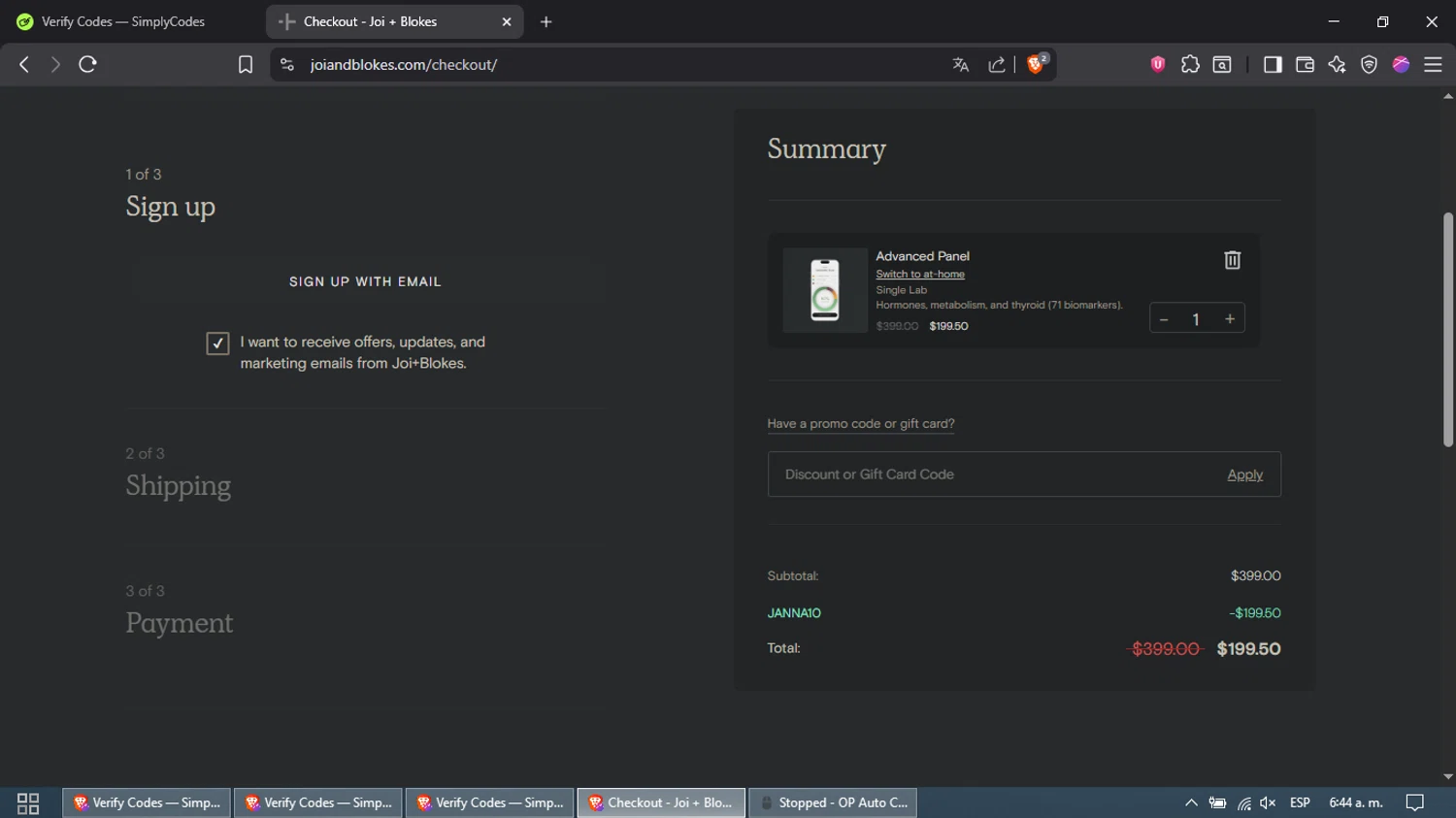Viewport: 1456px width, 818px height.
Task: Open Checkout - Joi + Blo... taskbar window
Action: pyautogui.click(x=661, y=802)
